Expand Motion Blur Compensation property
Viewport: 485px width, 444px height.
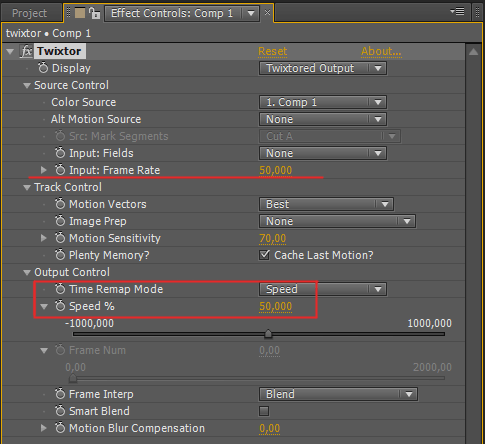(x=44, y=428)
